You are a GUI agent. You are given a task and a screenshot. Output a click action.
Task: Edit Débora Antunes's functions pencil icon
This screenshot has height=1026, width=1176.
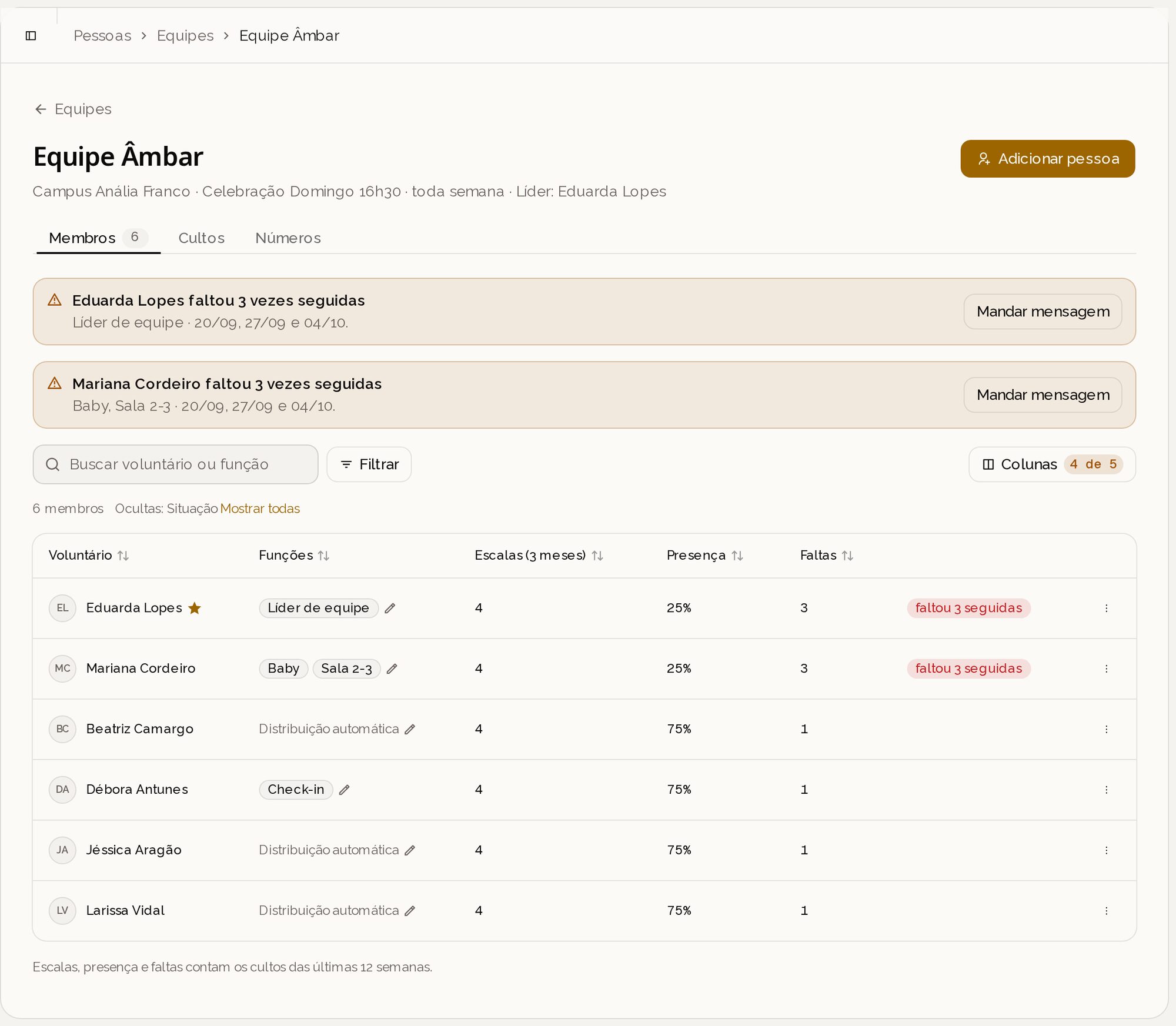[x=345, y=790]
